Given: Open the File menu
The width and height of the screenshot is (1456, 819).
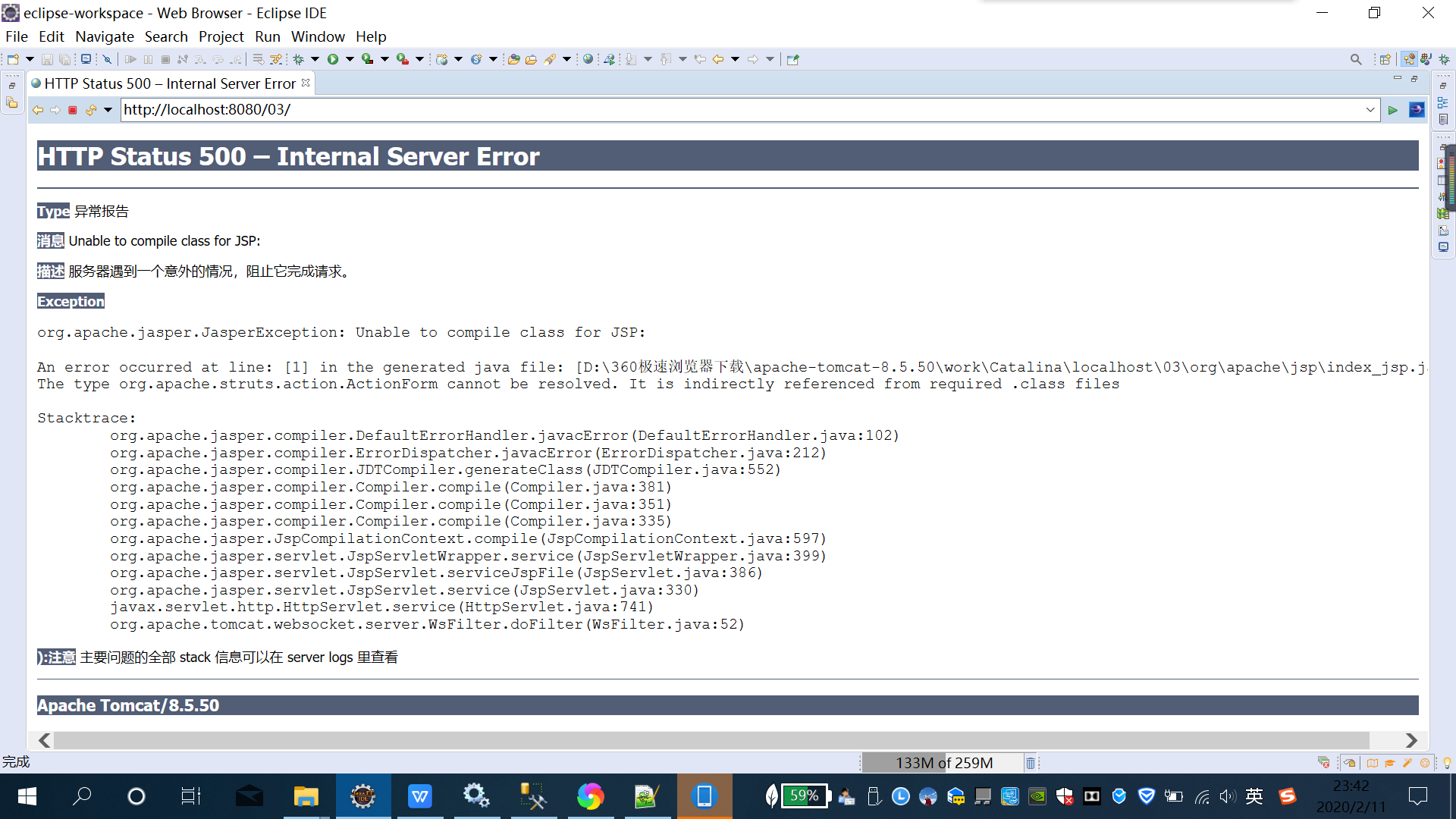Looking at the screenshot, I should (x=17, y=36).
